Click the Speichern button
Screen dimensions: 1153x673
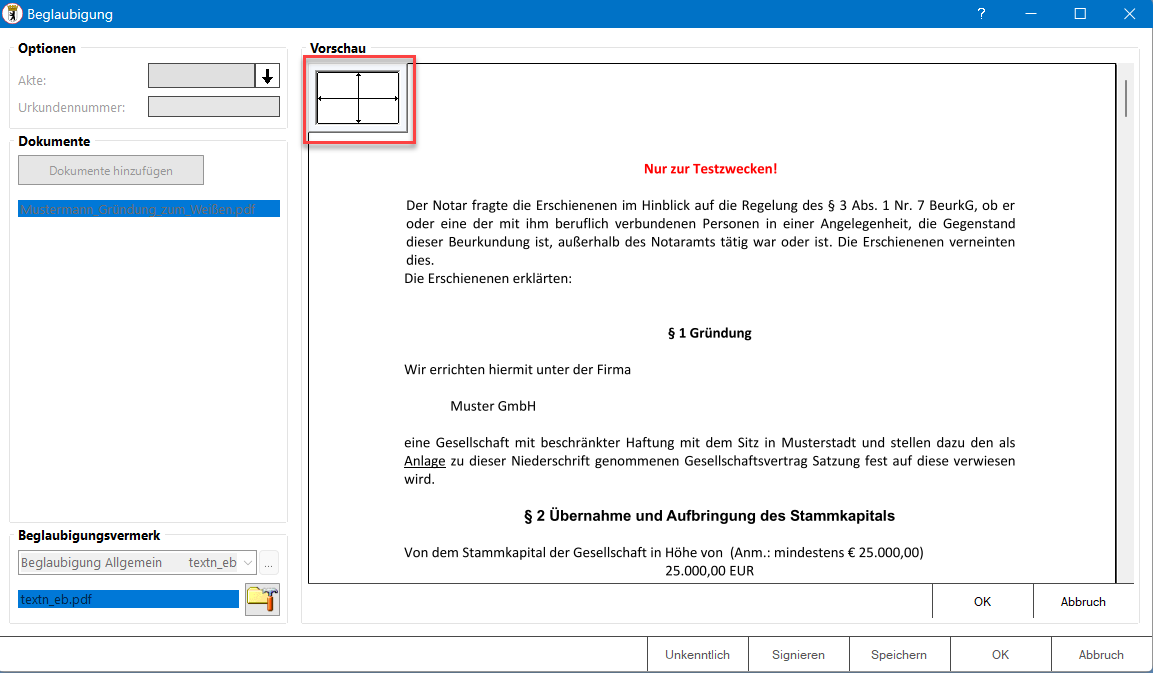coord(899,654)
